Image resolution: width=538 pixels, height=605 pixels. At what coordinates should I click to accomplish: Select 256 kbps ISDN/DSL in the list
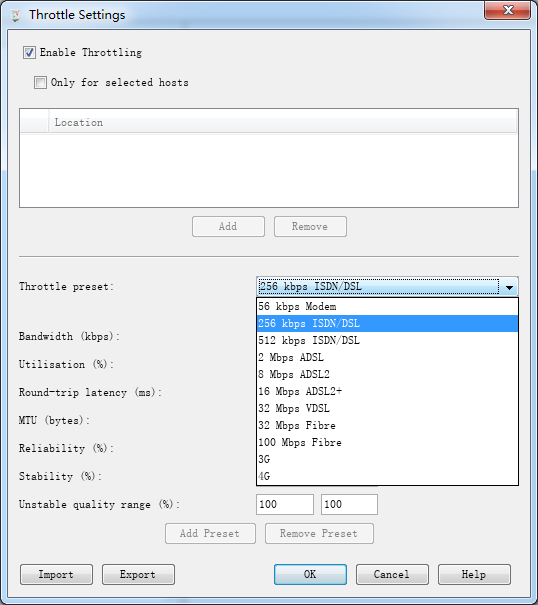point(387,323)
